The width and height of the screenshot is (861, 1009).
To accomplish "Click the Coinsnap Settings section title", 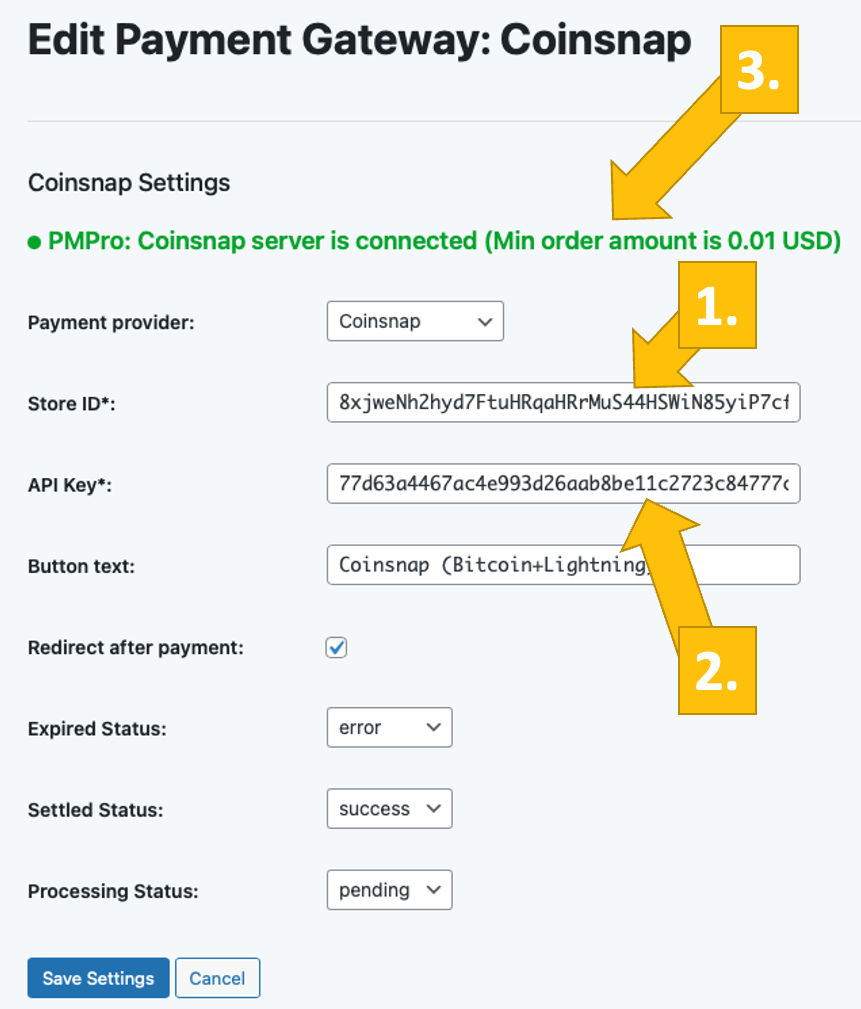I will (129, 183).
